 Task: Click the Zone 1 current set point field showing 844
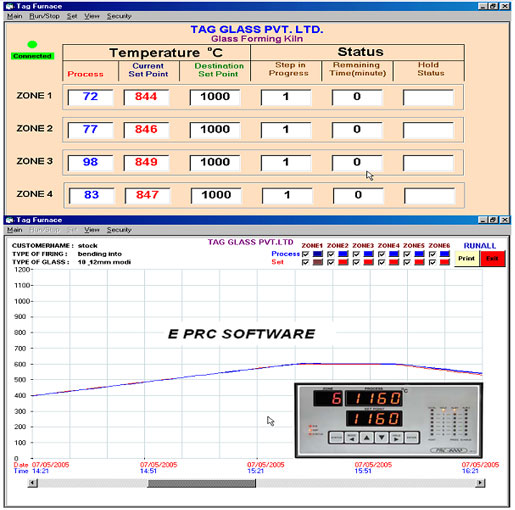(x=146, y=97)
